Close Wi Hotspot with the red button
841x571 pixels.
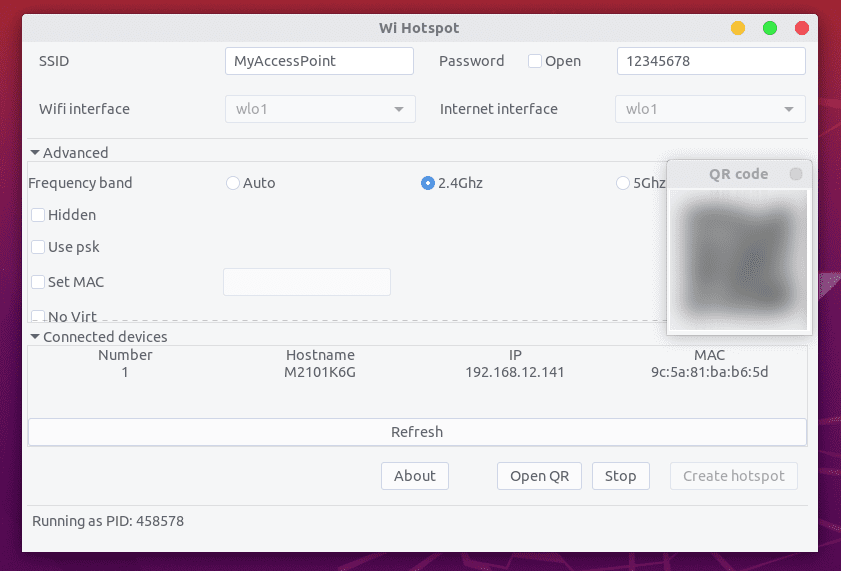pyautogui.click(x=801, y=28)
